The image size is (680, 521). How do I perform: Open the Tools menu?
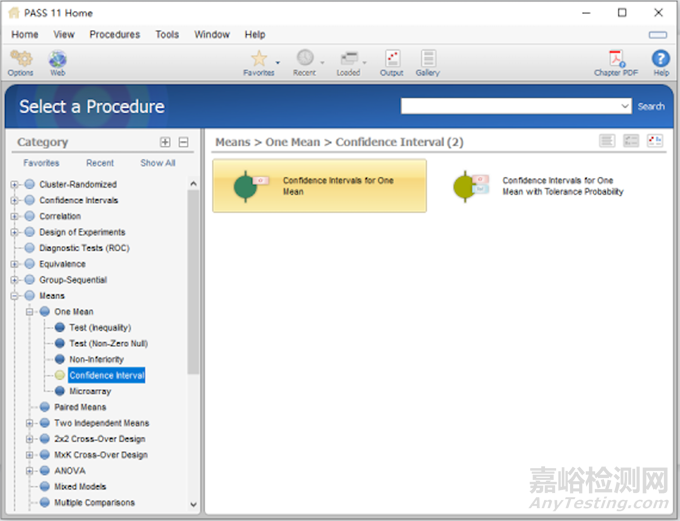point(167,34)
